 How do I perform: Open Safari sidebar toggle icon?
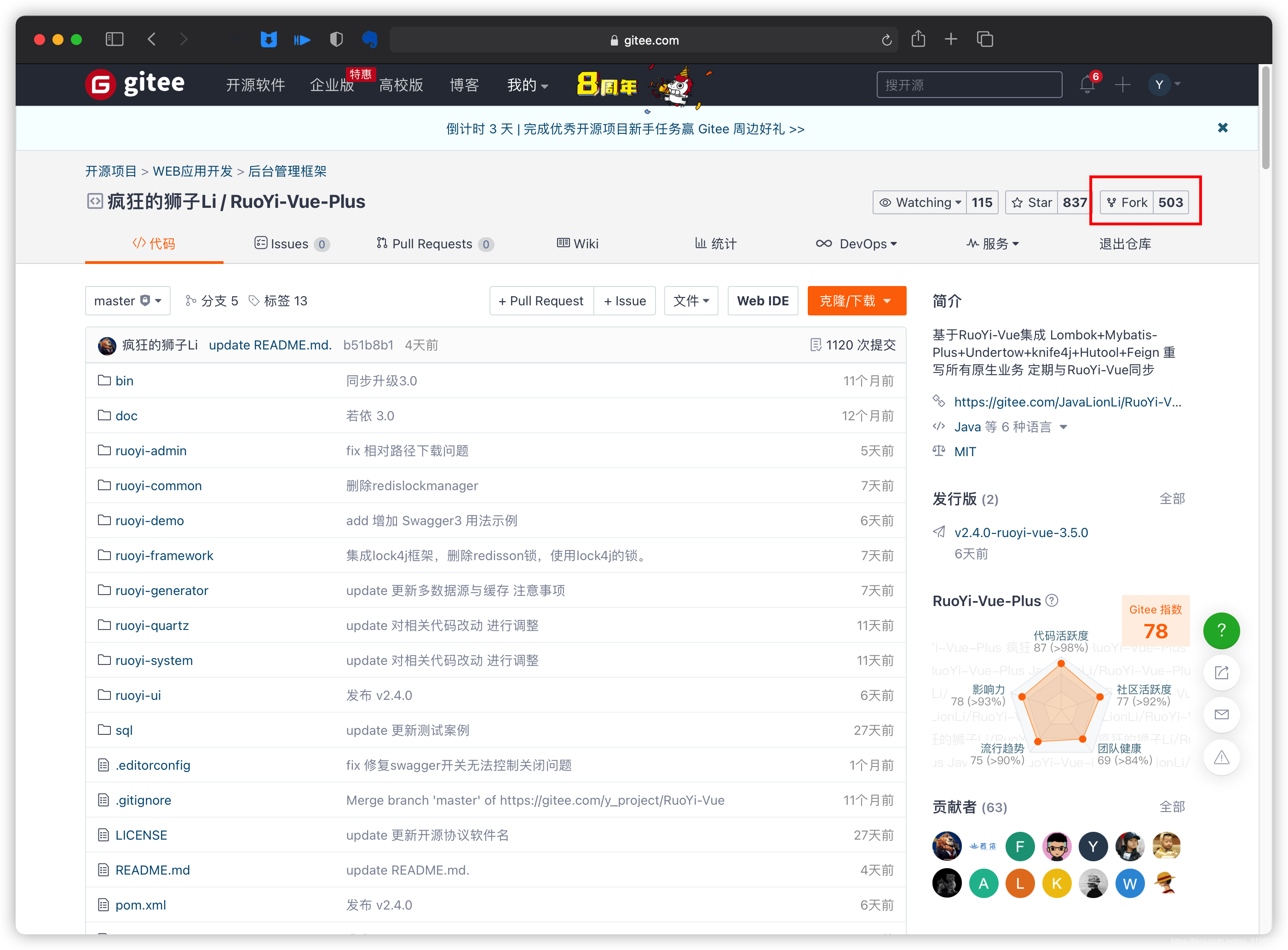[x=115, y=39]
